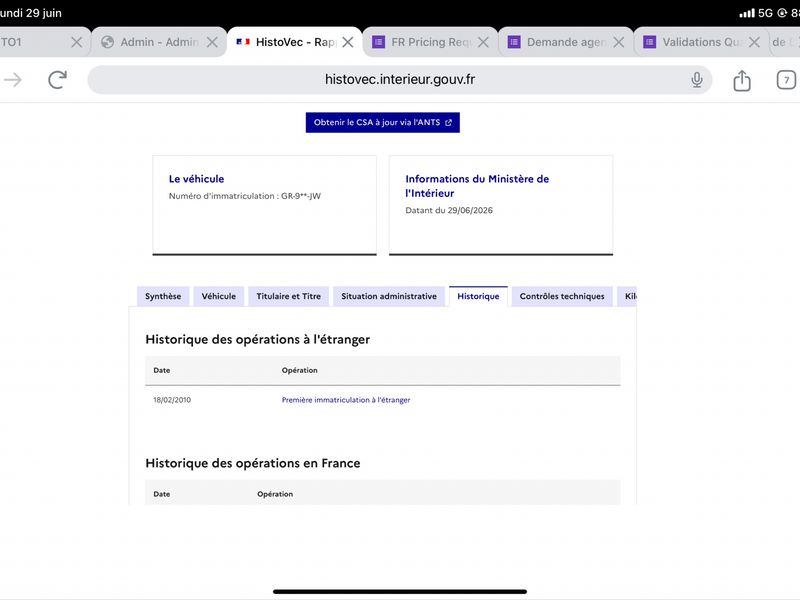Viewport: 800px width, 600px height.
Task: Open the Situation administrative tab
Action: [389, 296]
